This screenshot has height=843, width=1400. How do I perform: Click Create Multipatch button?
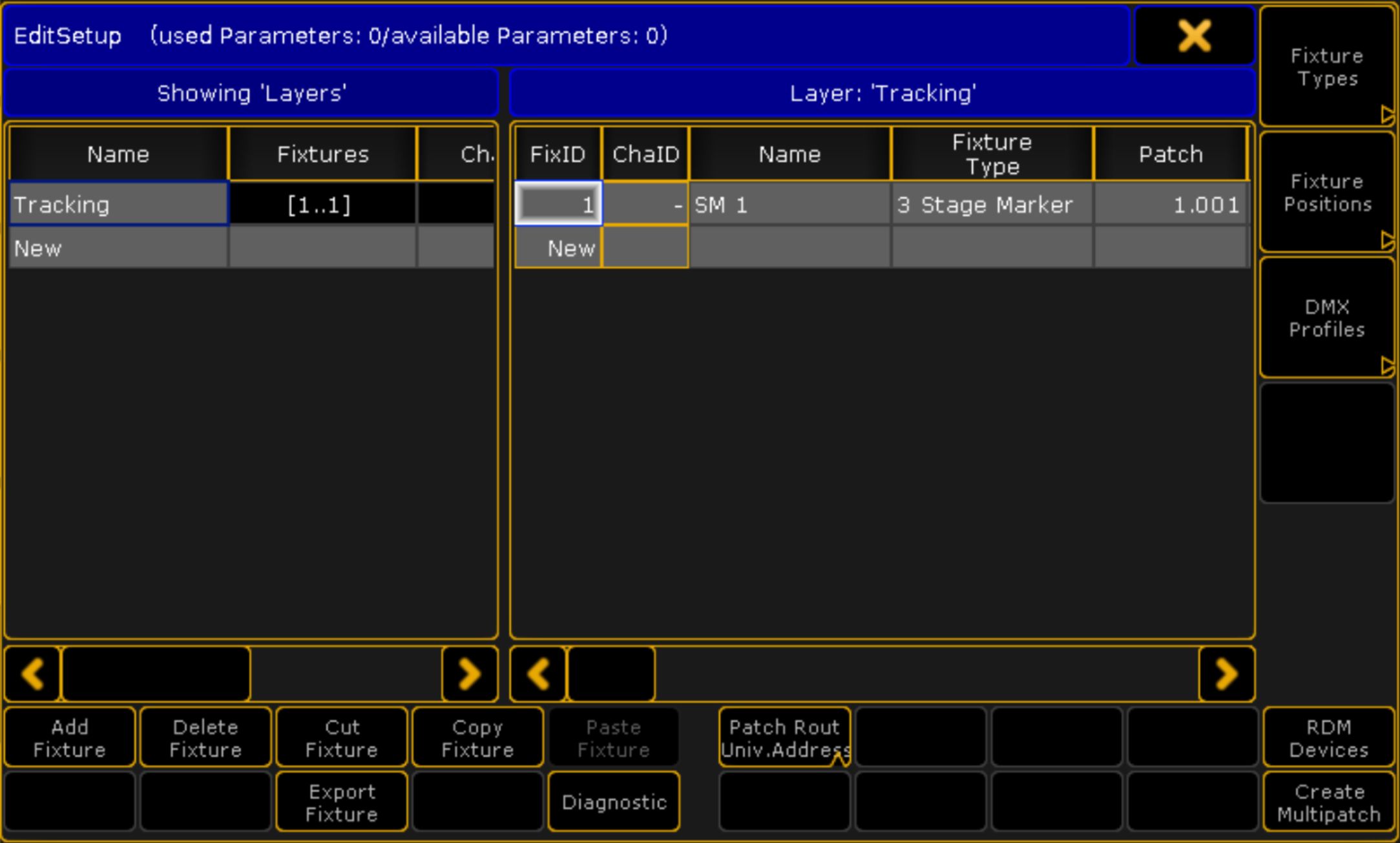(1328, 802)
